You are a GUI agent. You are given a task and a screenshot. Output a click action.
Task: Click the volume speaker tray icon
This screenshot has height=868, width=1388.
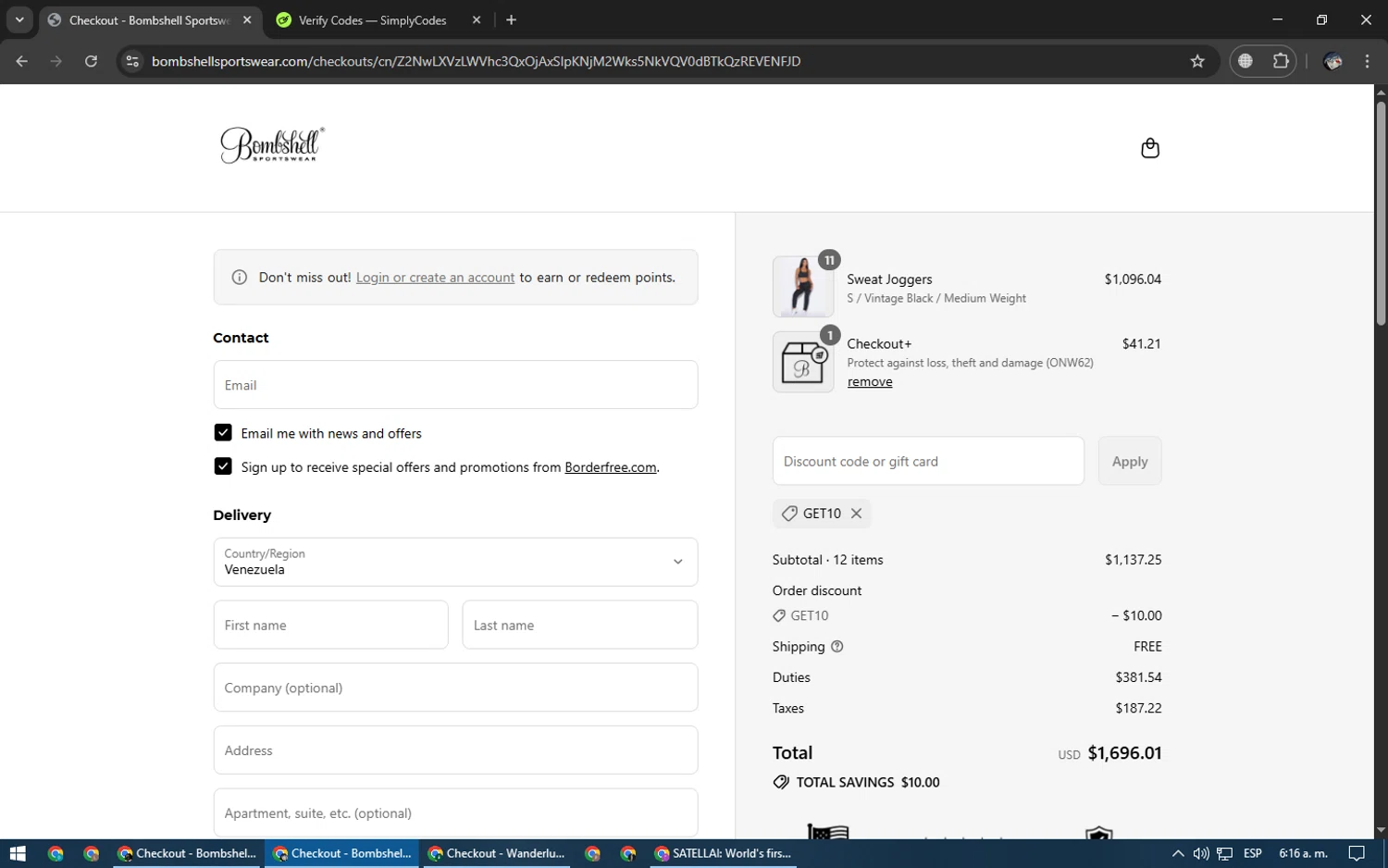1201,853
